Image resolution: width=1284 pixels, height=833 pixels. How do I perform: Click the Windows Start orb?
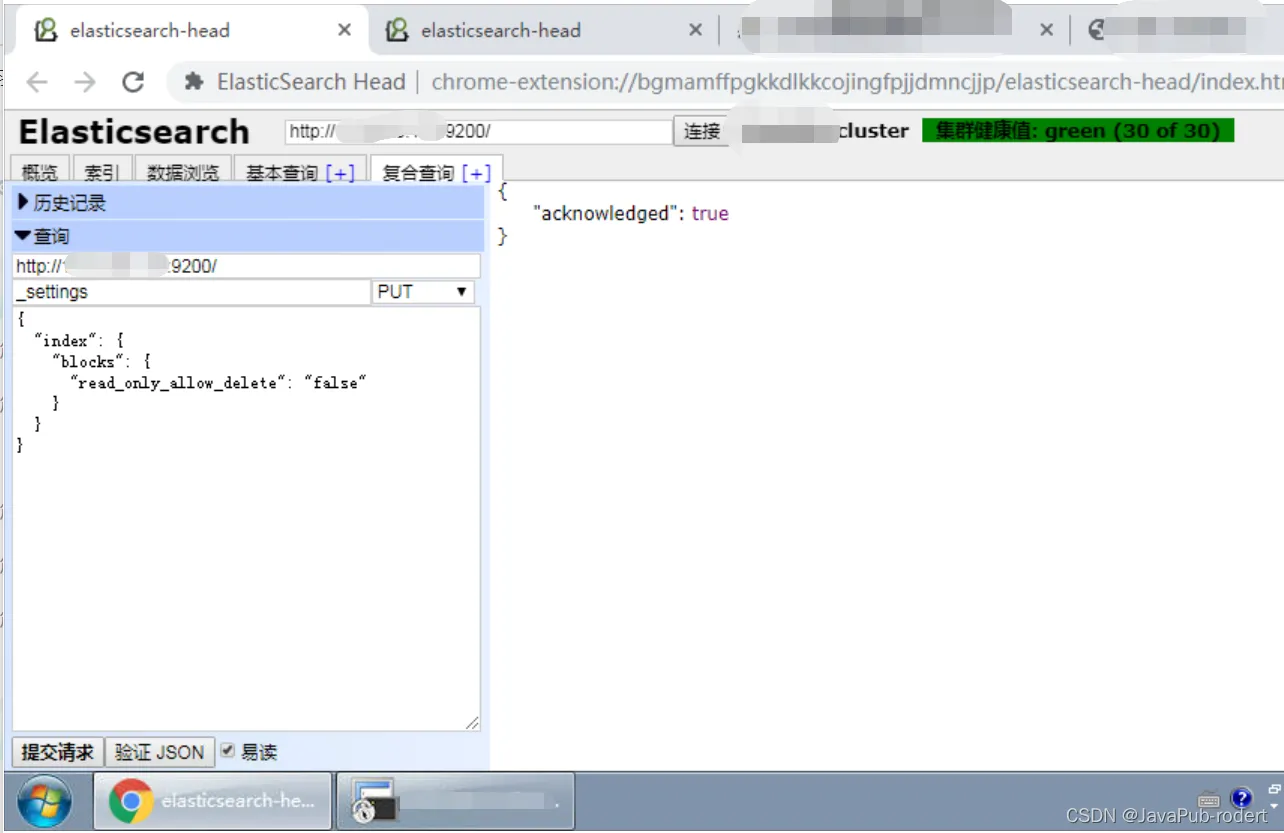[45, 801]
